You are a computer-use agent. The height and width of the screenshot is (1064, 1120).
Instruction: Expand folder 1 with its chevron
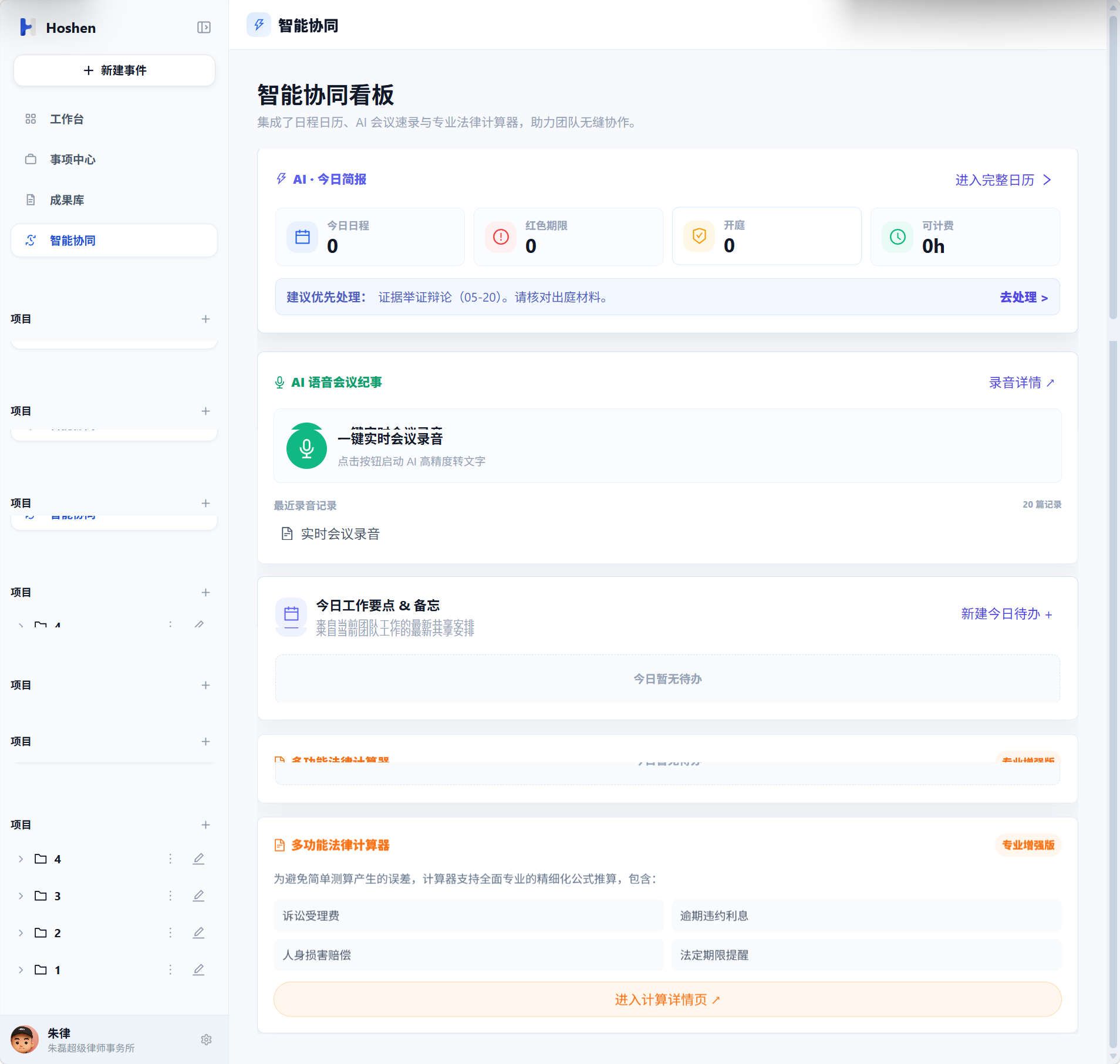point(21,970)
